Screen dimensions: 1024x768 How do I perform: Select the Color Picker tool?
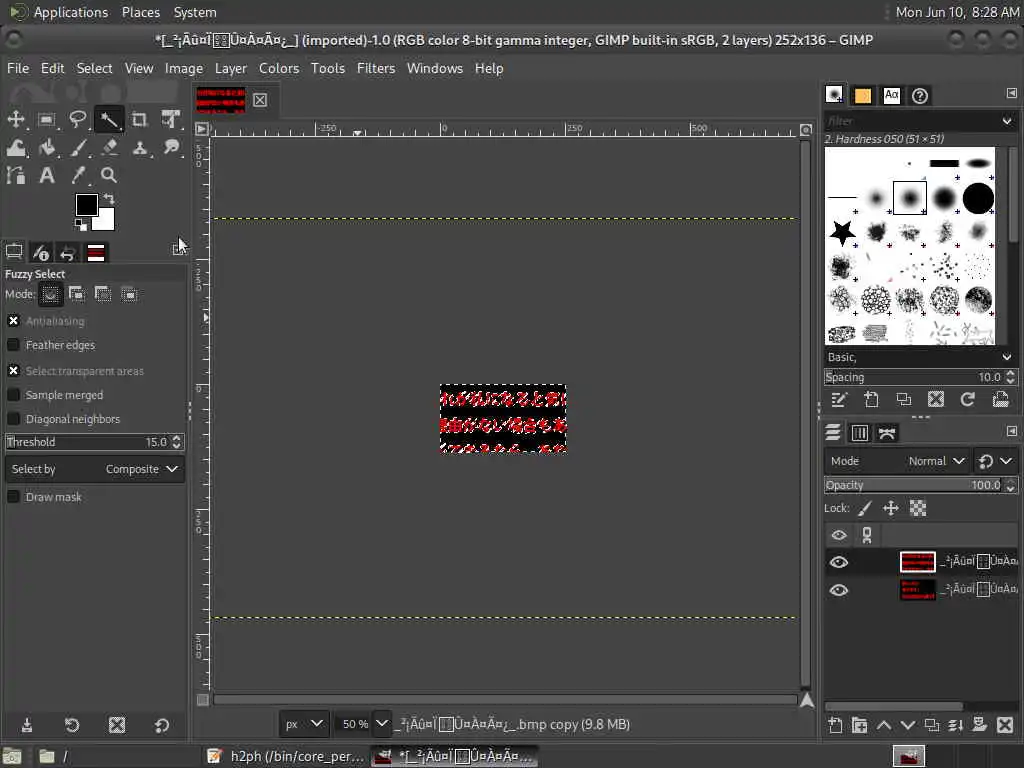[x=78, y=175]
